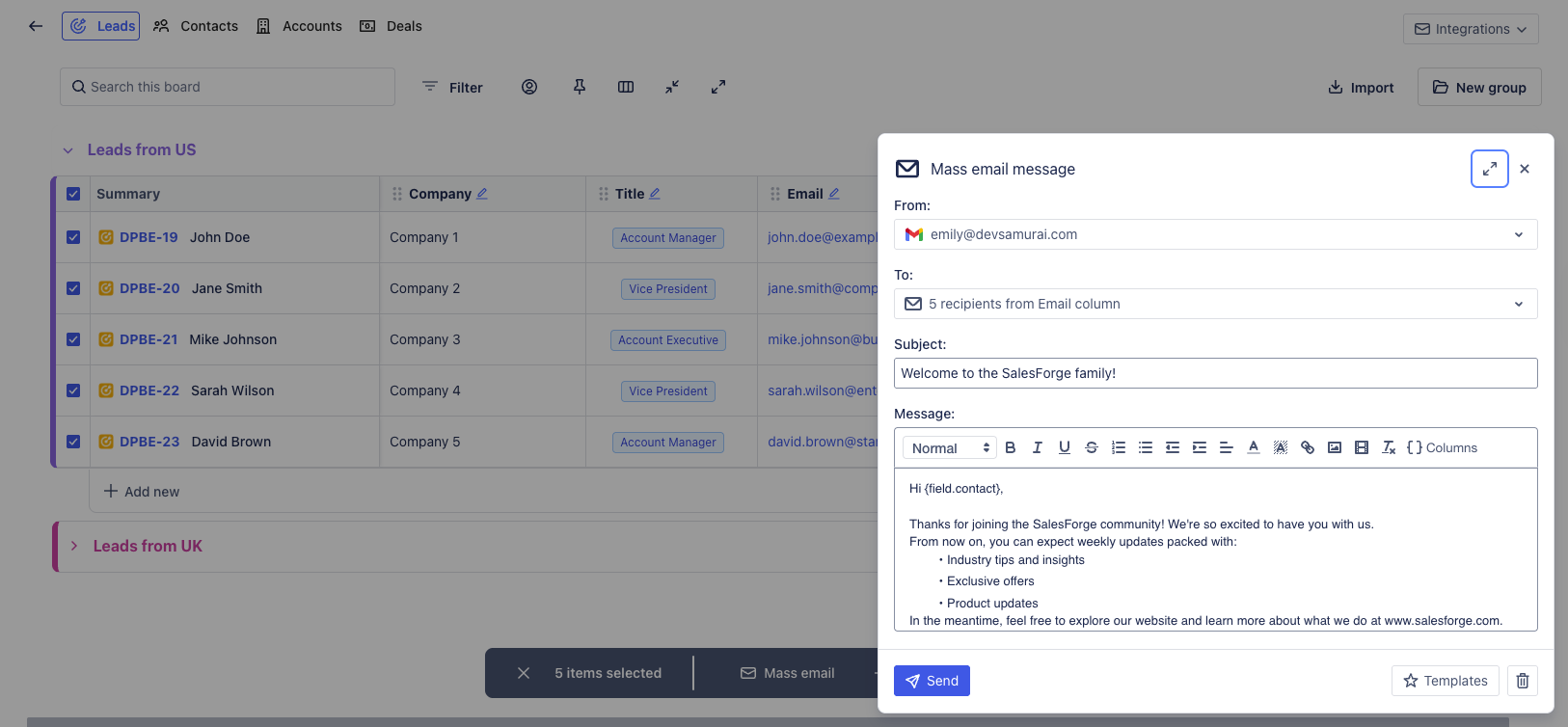Insert a numbered list

tap(1119, 447)
